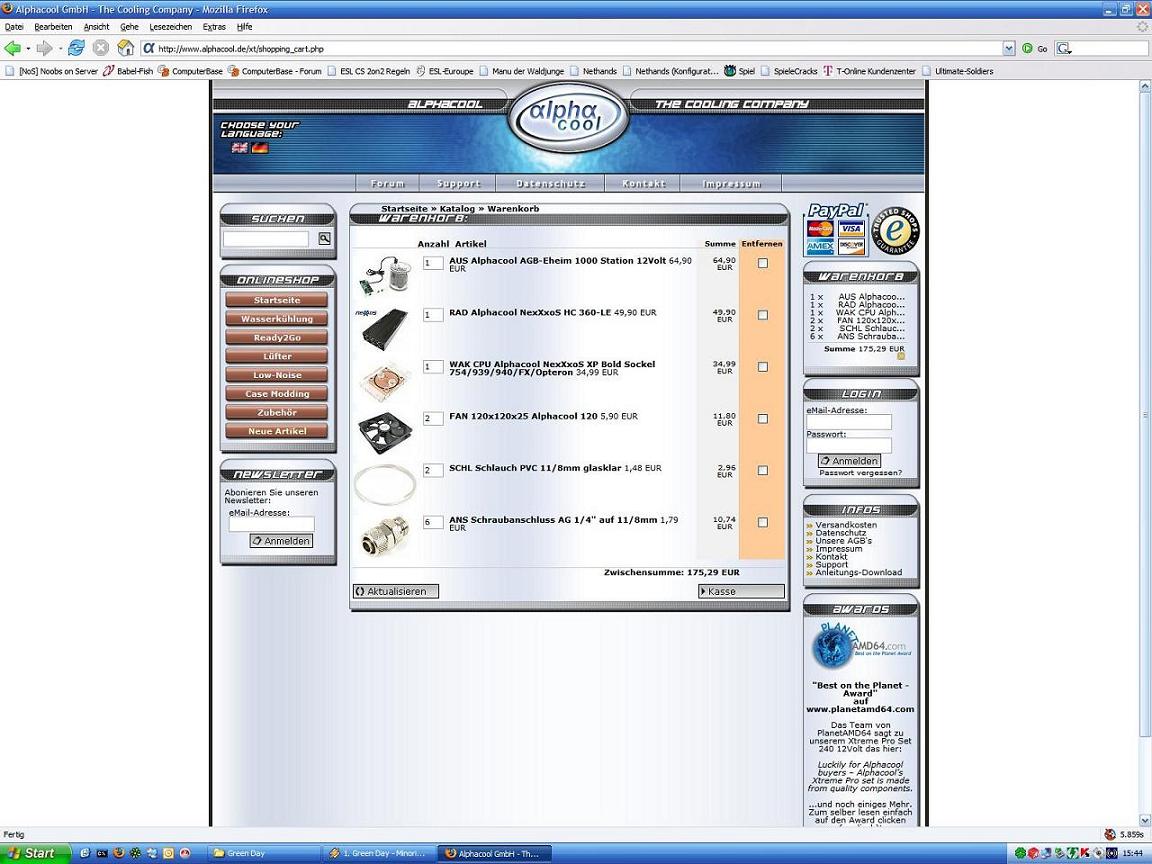Mark WAK CPU NexXxoS XP for removal
Screen dimensions: 1152x864
click(763, 367)
